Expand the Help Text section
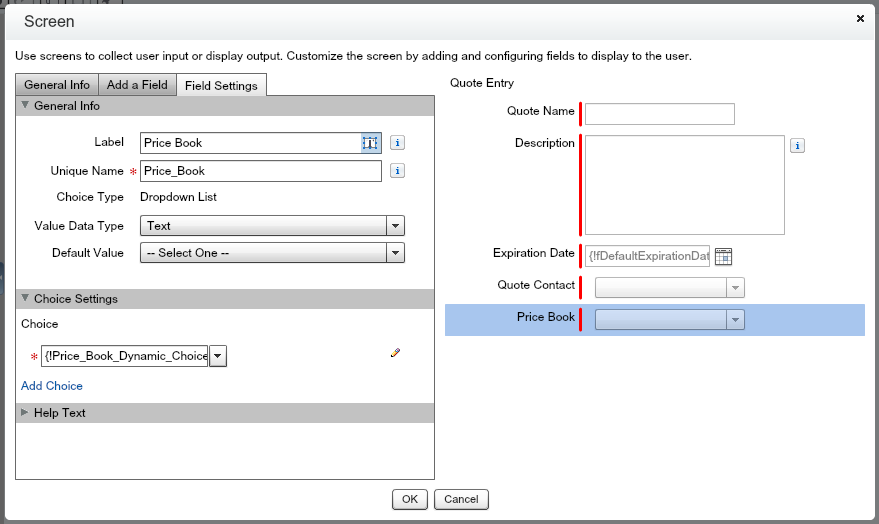This screenshot has width=879, height=524. 26,413
